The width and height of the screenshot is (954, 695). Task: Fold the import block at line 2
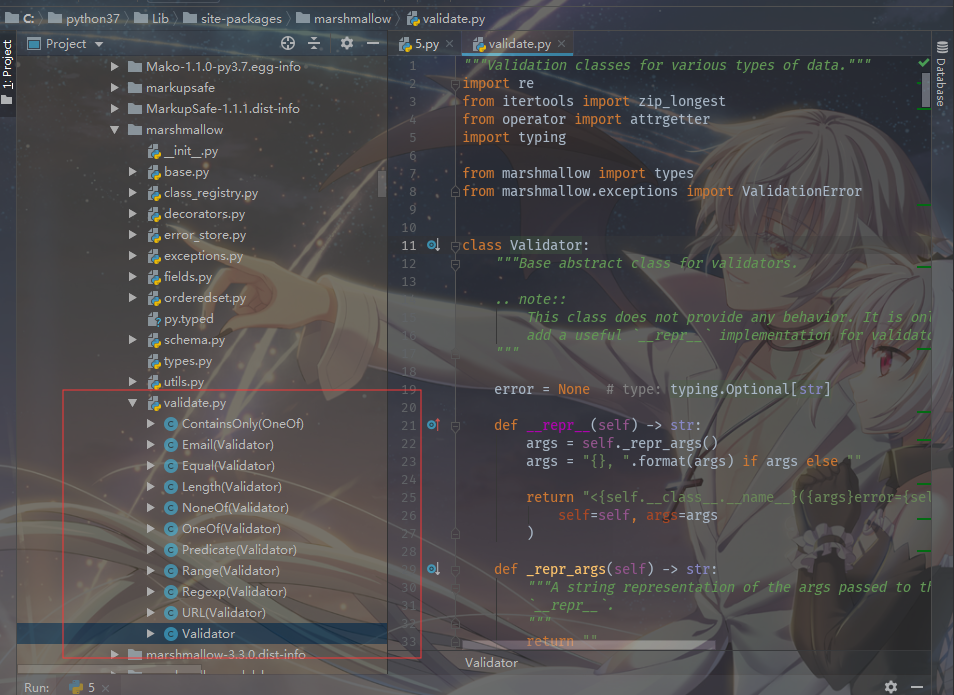point(455,83)
